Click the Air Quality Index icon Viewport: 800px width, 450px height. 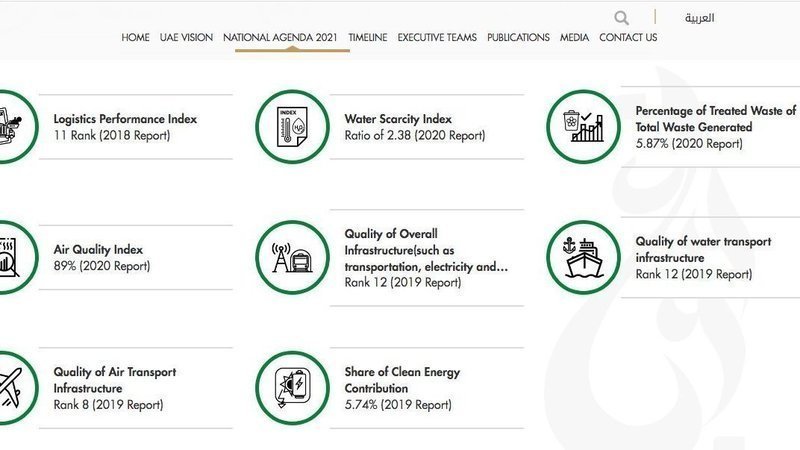tap(10, 257)
